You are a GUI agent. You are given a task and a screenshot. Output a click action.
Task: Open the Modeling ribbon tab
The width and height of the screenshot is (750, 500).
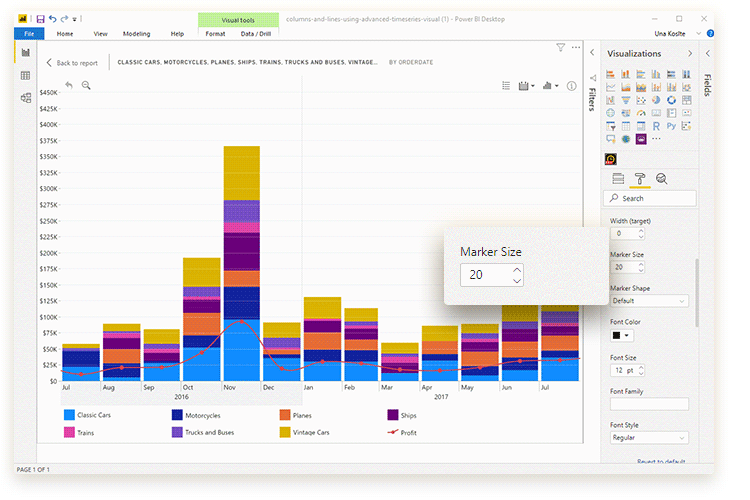136,34
